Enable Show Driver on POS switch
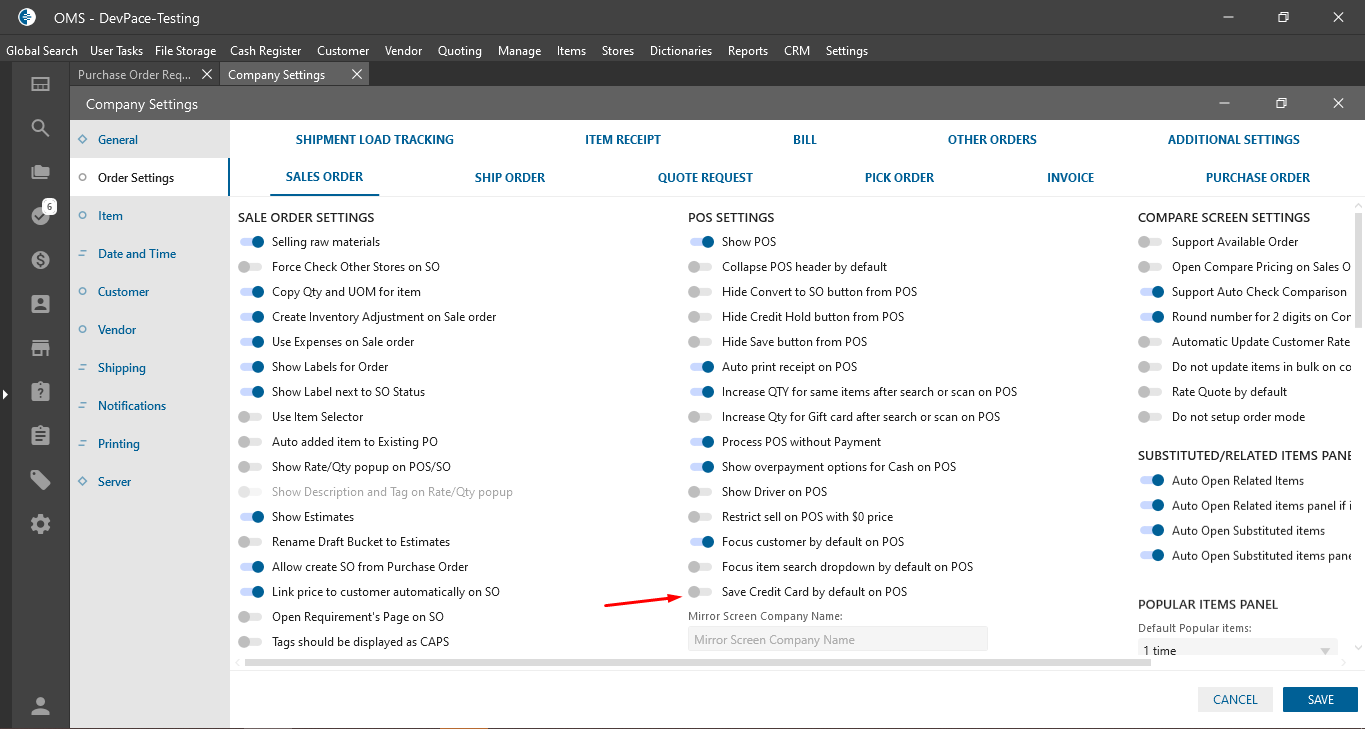 click(x=702, y=492)
